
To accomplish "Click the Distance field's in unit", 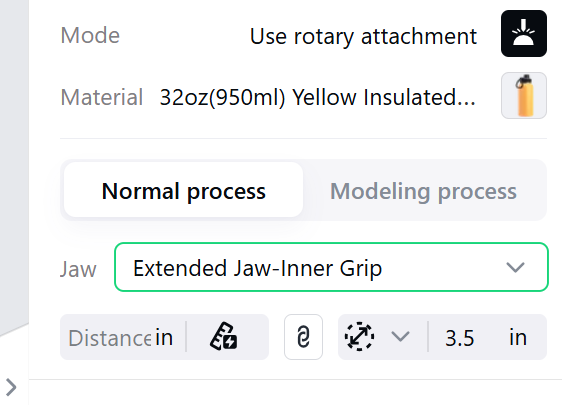I will [x=164, y=337].
